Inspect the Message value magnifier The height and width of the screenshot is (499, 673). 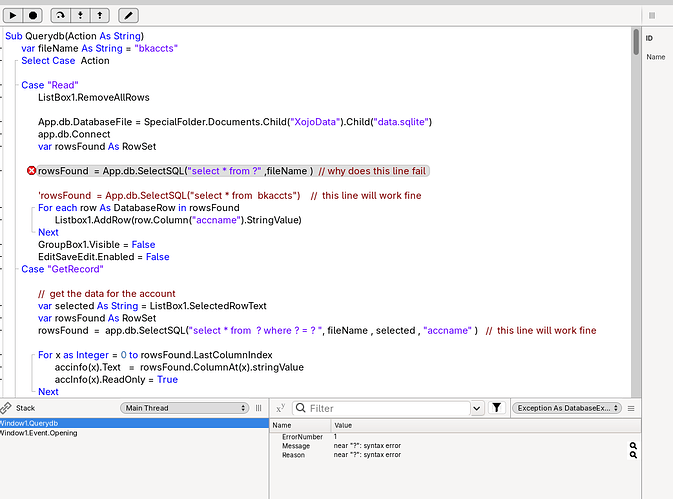tap(633, 446)
